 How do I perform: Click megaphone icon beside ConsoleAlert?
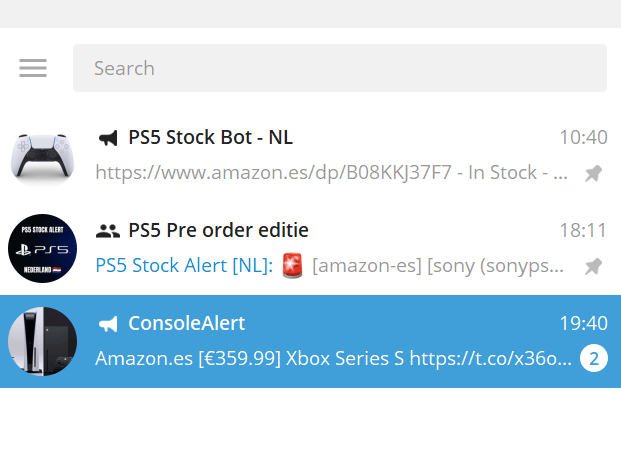(108, 324)
